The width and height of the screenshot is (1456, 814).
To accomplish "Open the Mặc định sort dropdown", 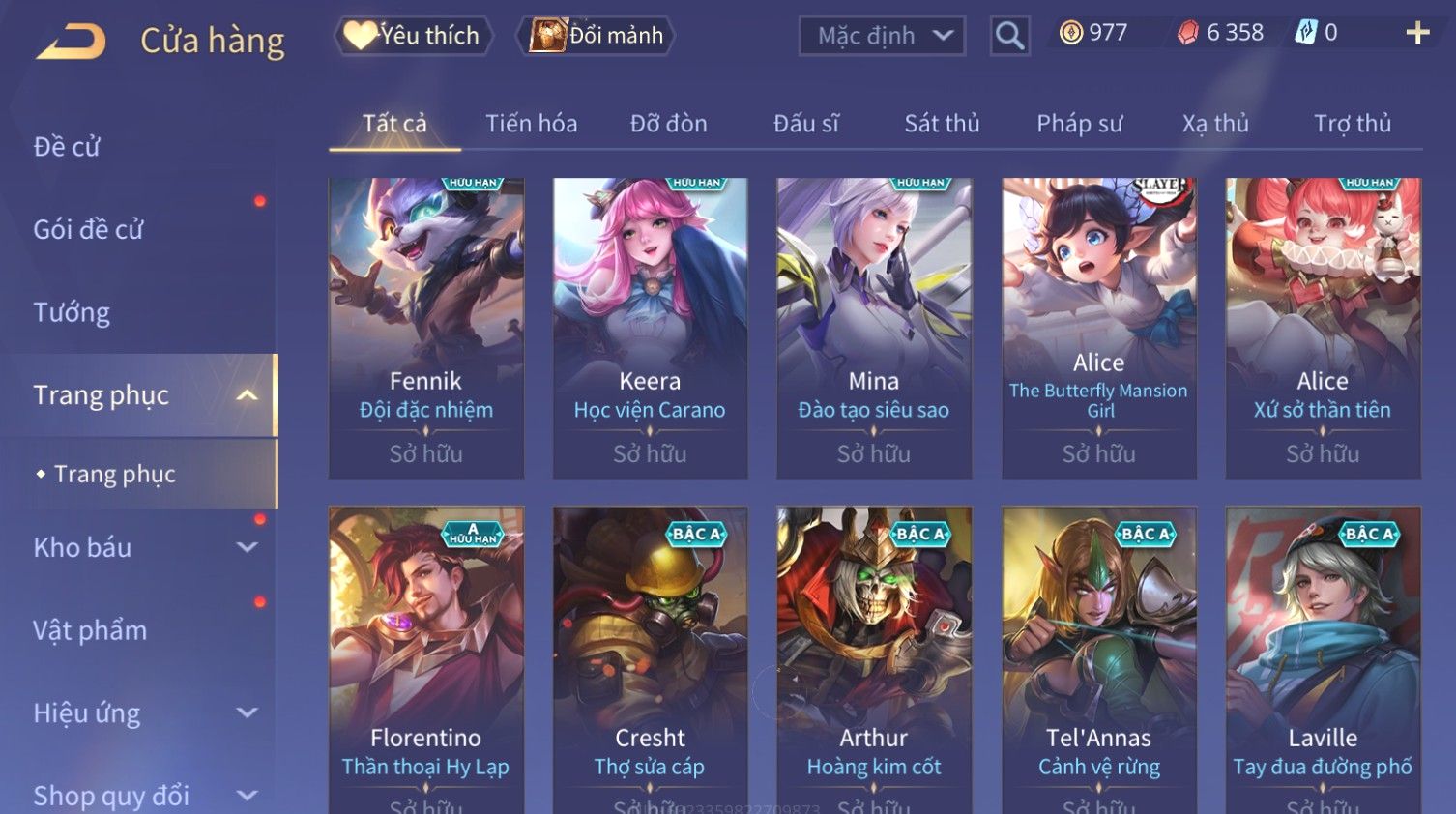I will [x=882, y=37].
